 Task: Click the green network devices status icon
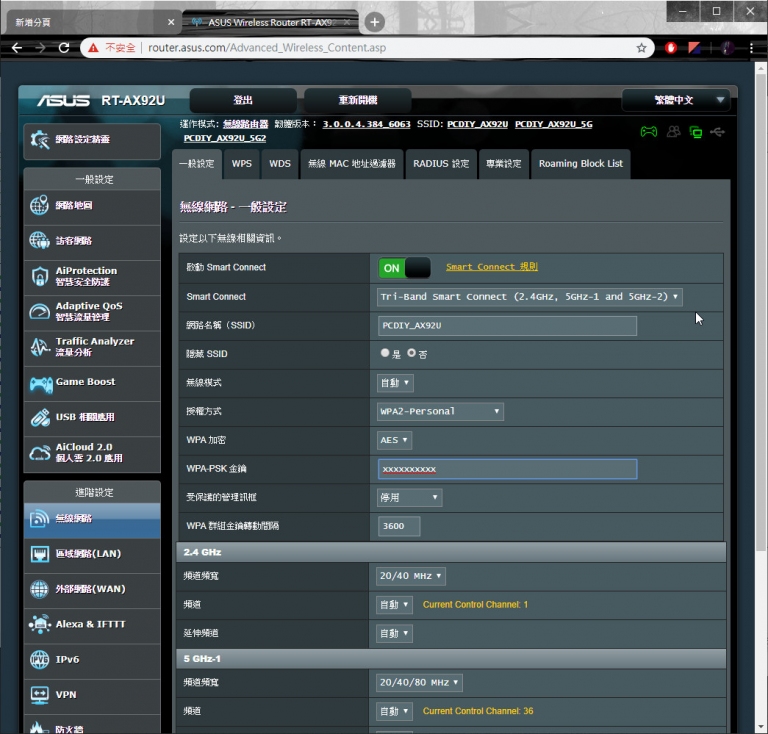tap(696, 132)
